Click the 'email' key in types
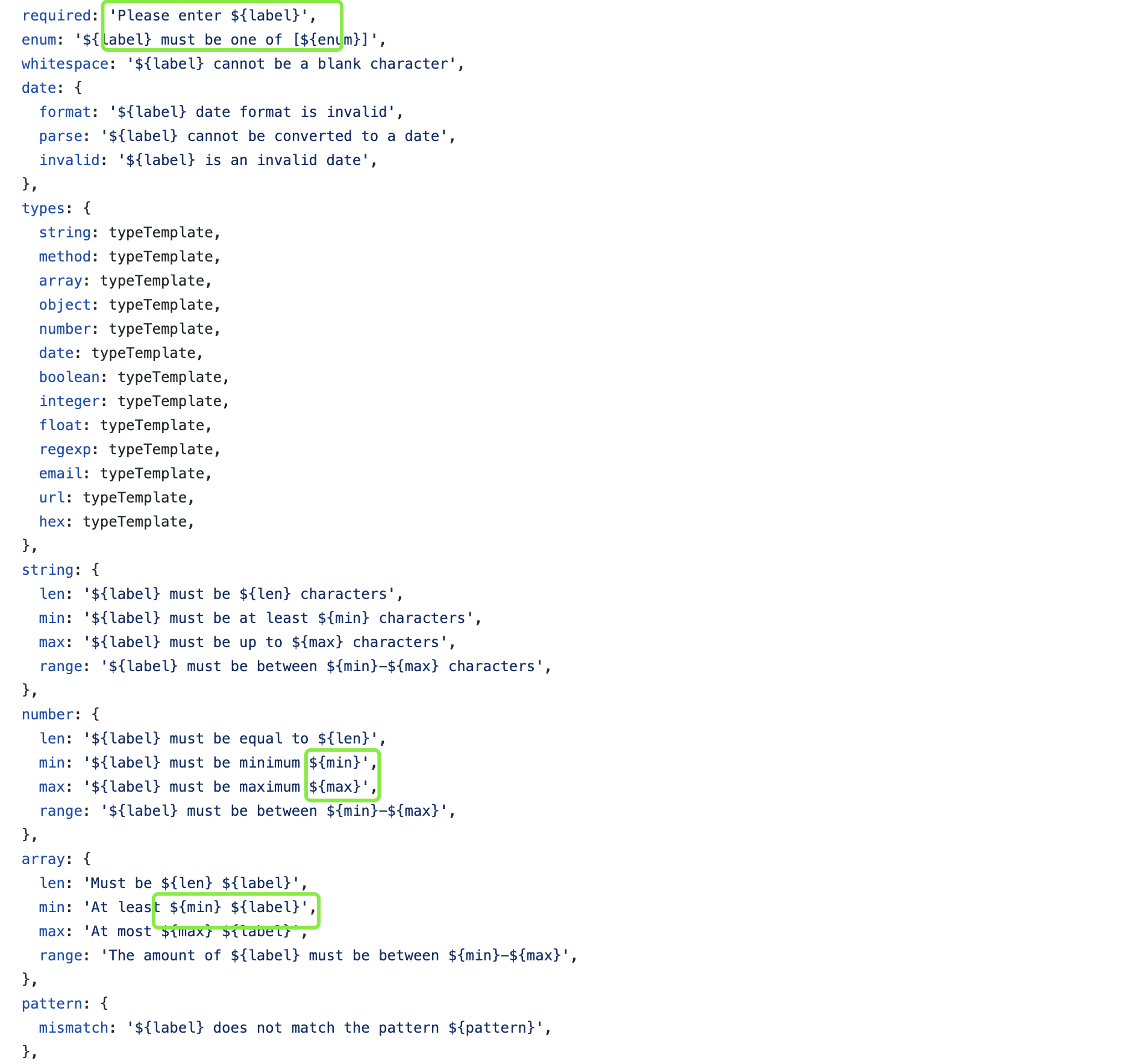The height and width of the screenshot is (1064, 1122). [x=60, y=474]
